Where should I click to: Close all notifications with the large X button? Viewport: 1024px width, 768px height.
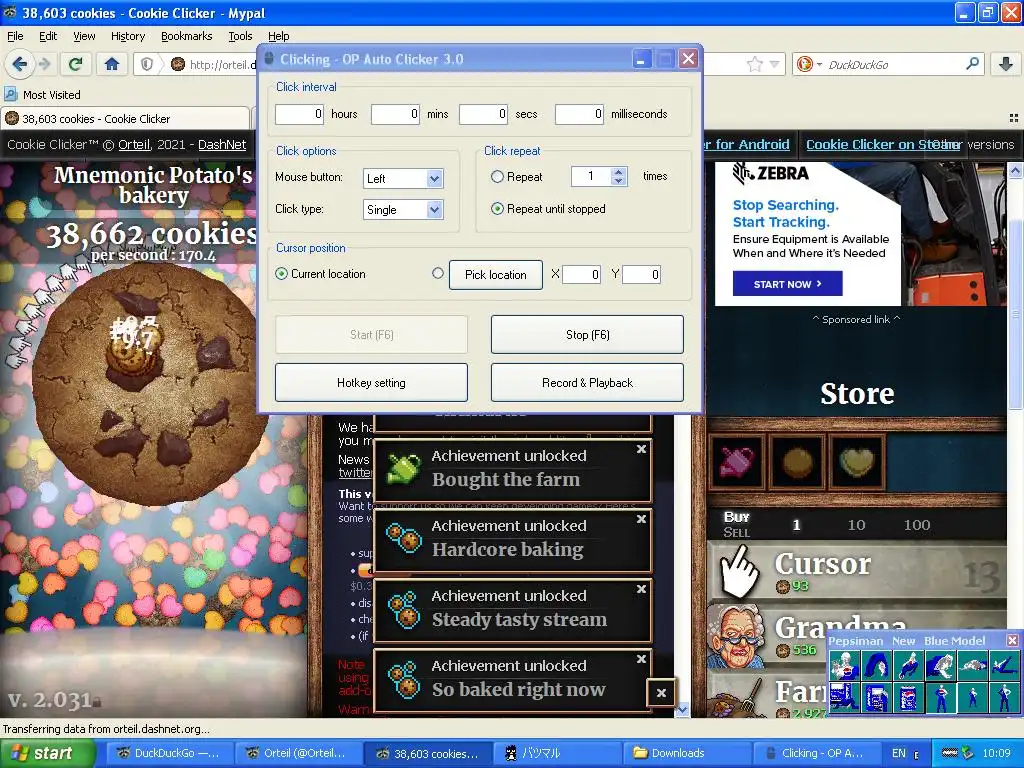(661, 693)
